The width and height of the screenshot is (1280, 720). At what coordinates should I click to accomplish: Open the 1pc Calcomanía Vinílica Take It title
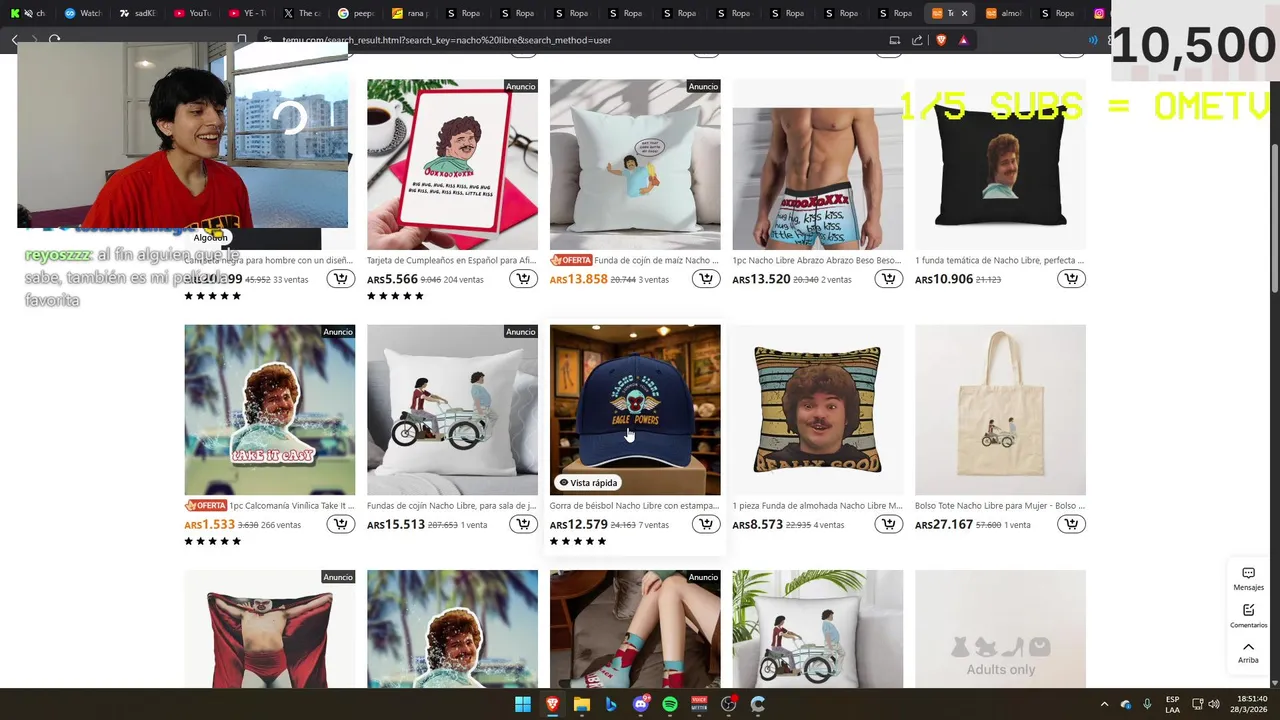point(292,506)
